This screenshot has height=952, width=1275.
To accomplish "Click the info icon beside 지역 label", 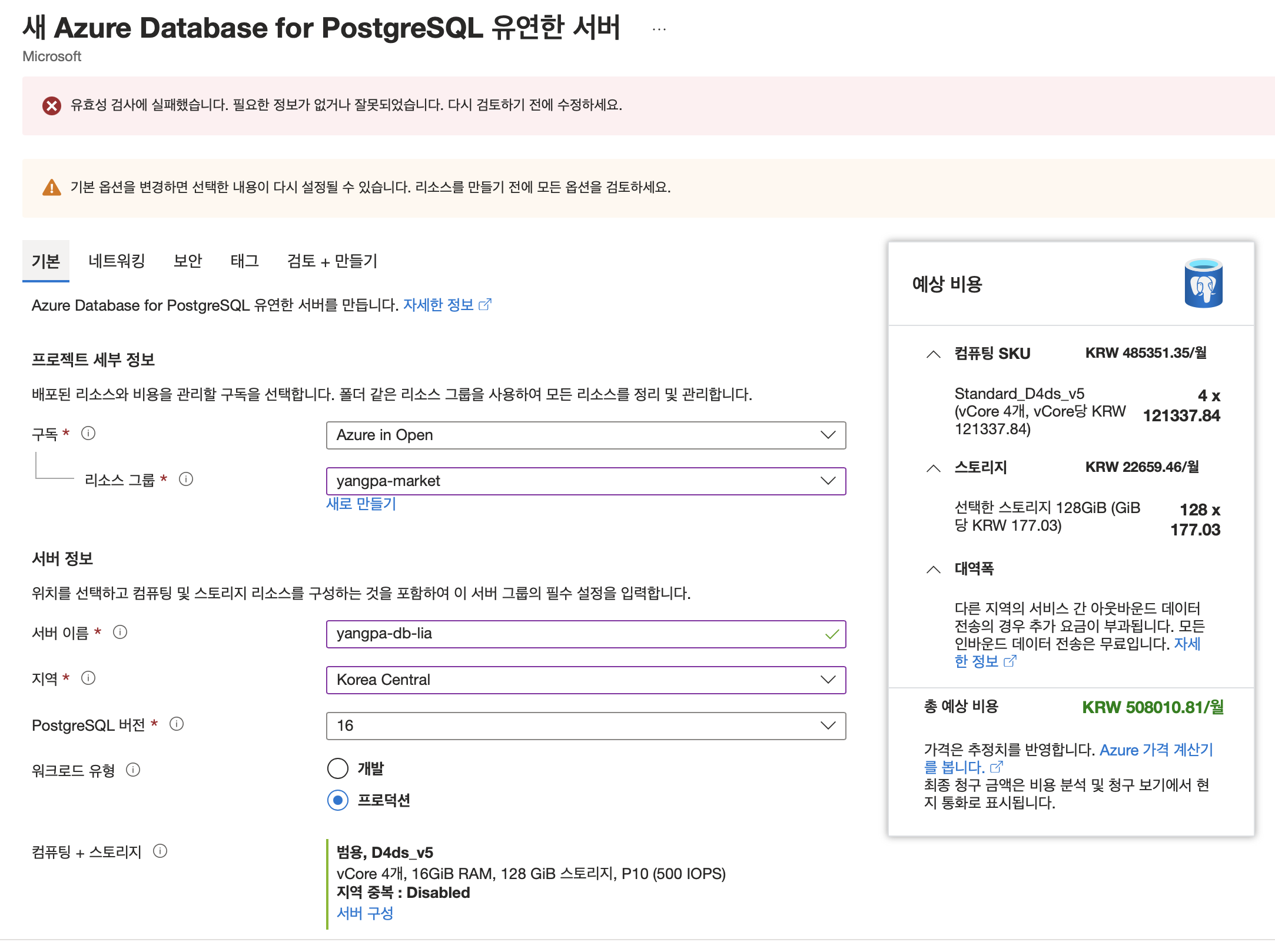I will point(88,678).
